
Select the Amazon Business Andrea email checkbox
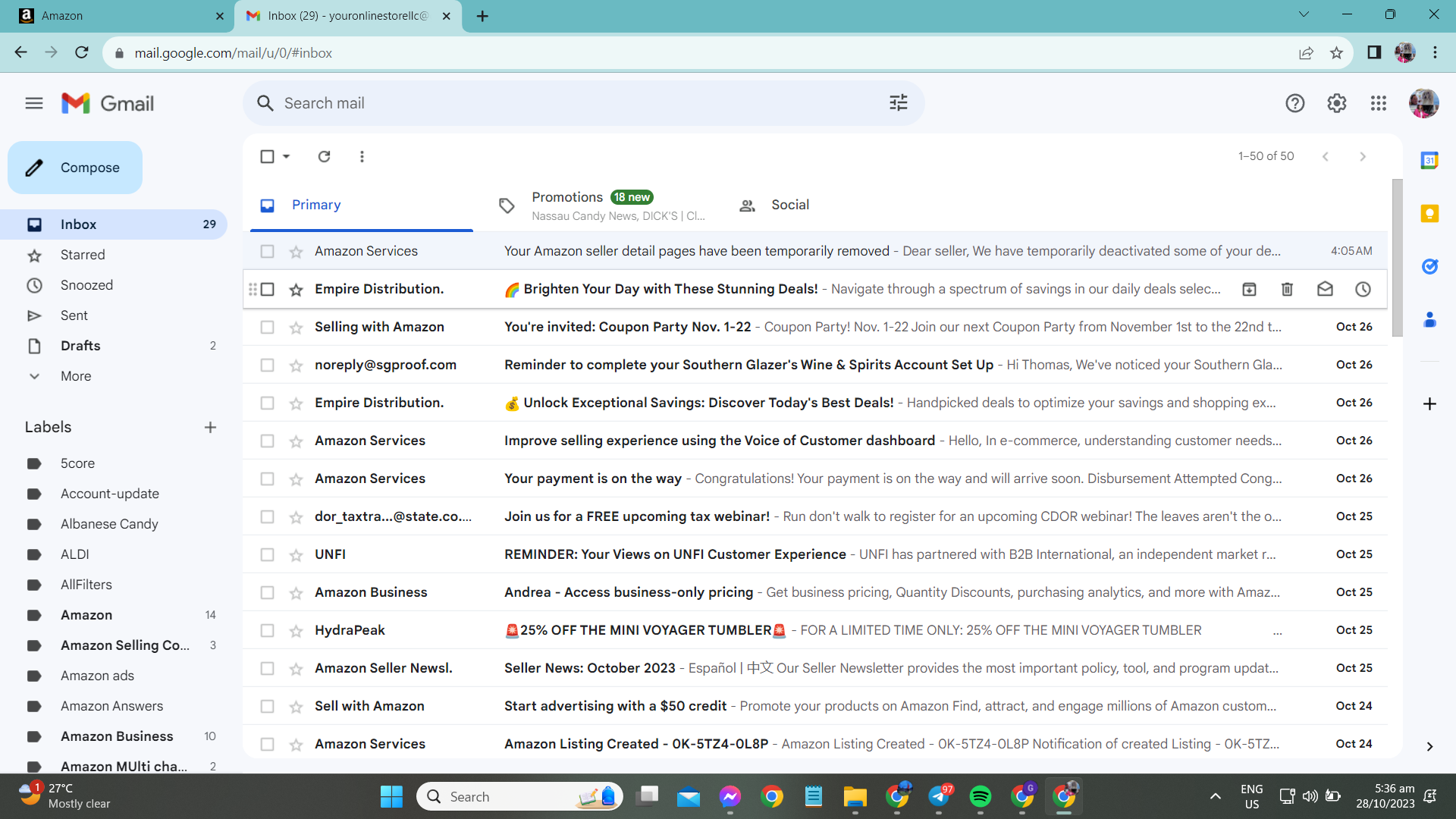pyautogui.click(x=267, y=592)
